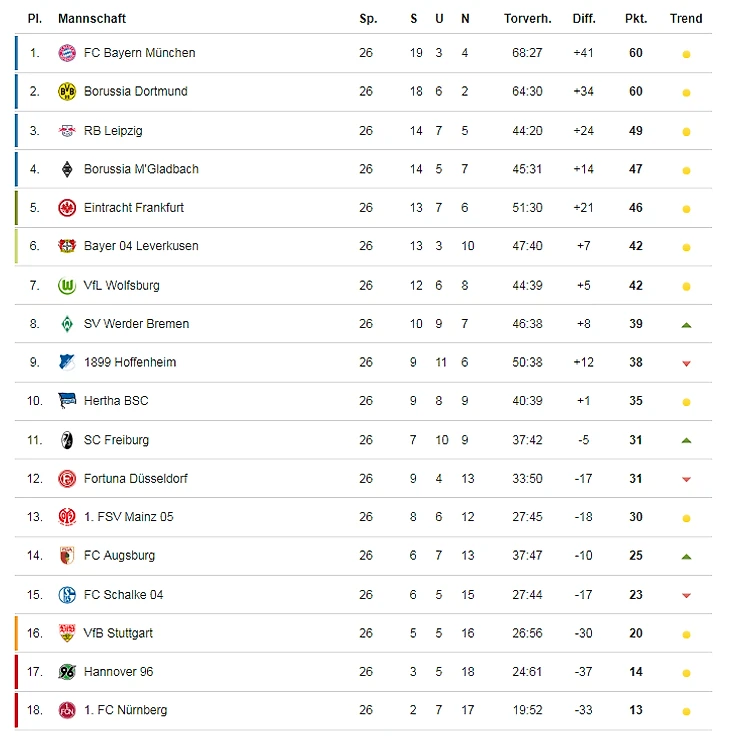This screenshot has height=737, width=730.
Task: Select the Eintracht Frankfurt eagle crest
Action: pos(67,208)
